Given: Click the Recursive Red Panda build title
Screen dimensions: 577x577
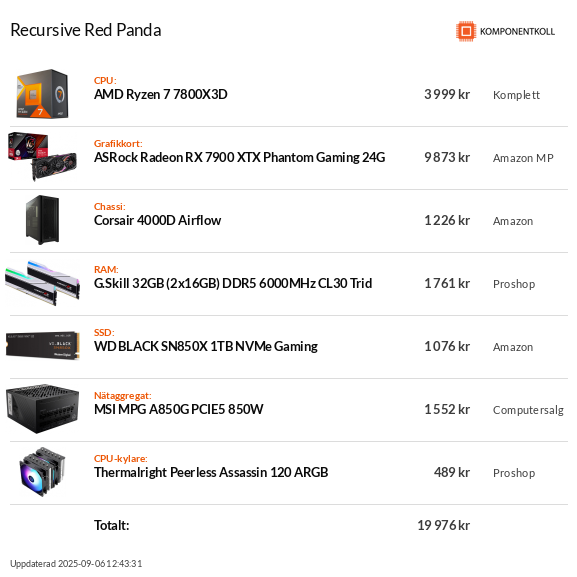Looking at the screenshot, I should 86,30.
